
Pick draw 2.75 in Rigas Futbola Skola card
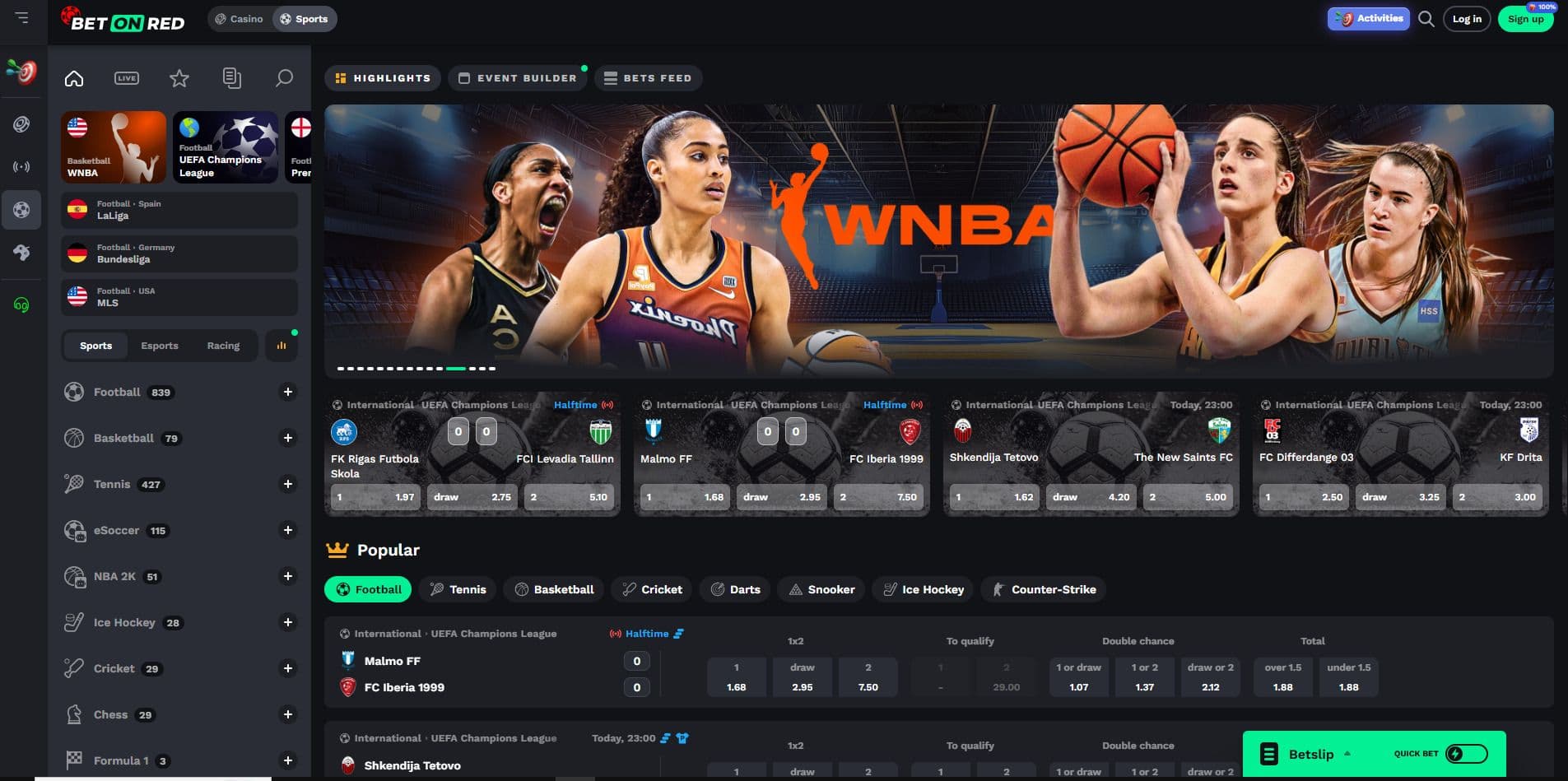pos(472,497)
